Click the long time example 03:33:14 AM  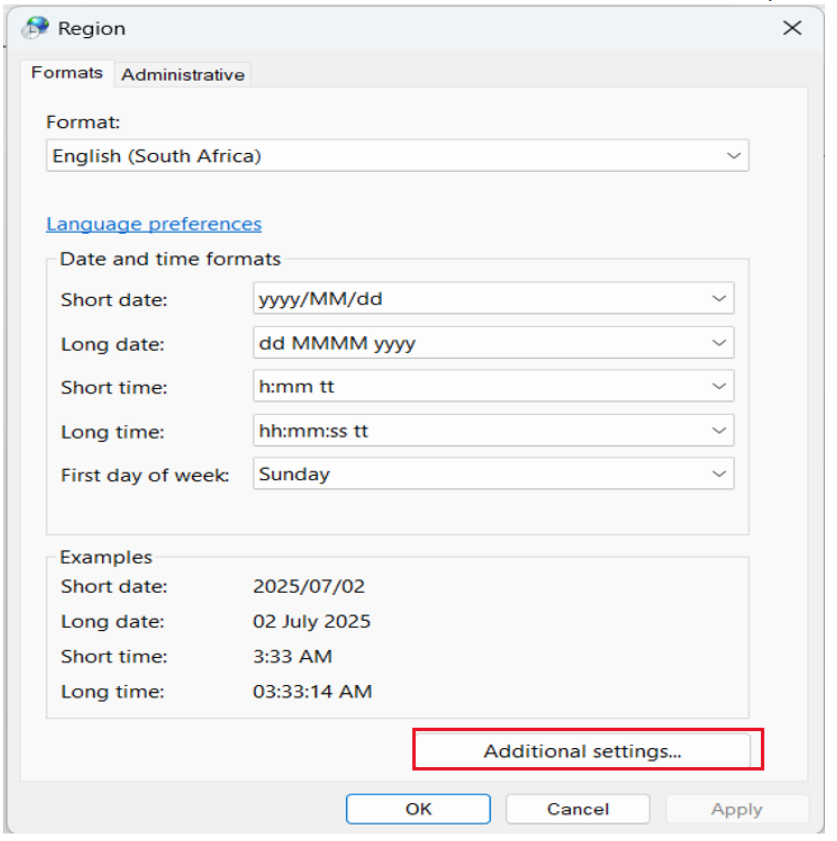pos(312,691)
